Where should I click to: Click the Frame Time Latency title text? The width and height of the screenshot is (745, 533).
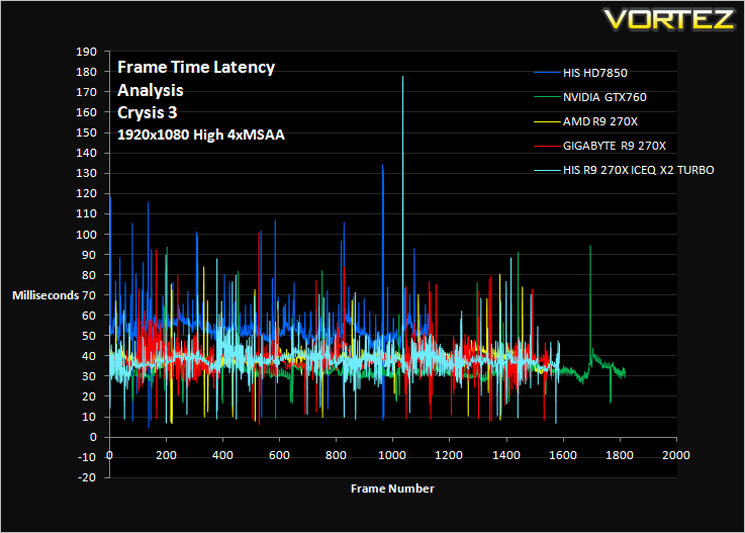coord(196,67)
